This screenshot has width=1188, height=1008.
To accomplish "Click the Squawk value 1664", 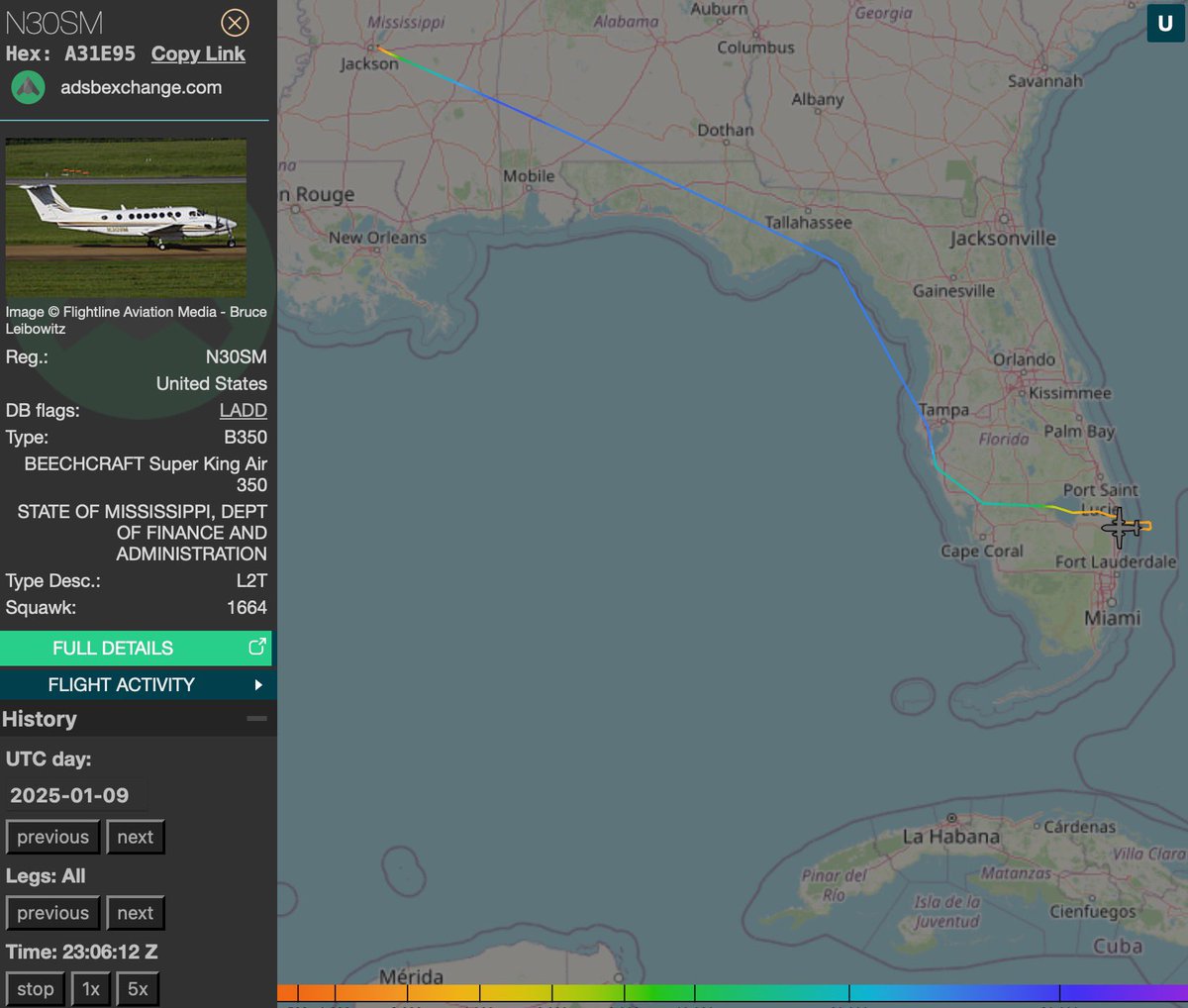I will [247, 607].
